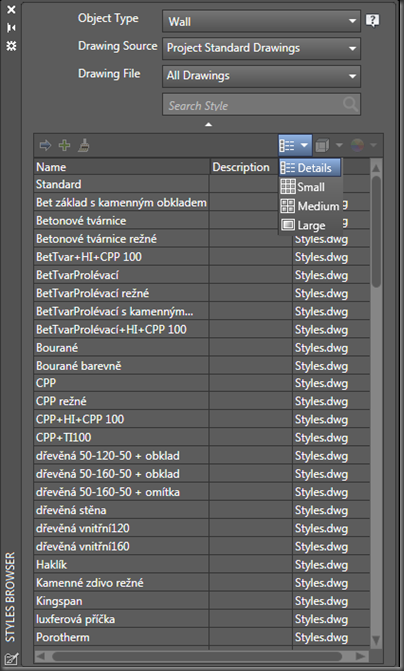Image resolution: width=404 pixels, height=671 pixels.
Task: Select CPP+TI100 style
Action: [x=122, y=437]
